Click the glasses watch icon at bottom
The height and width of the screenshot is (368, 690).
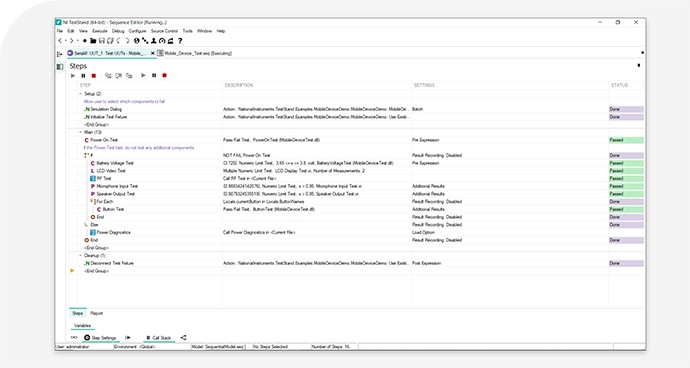[x=74, y=338]
